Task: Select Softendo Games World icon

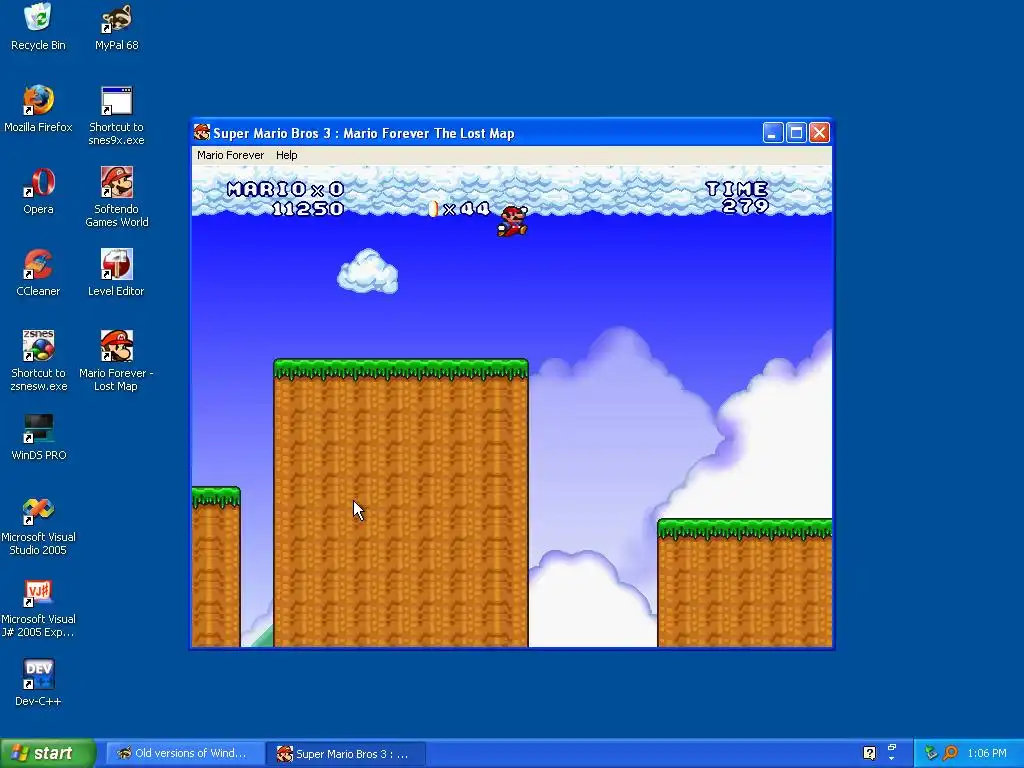Action: (116, 197)
